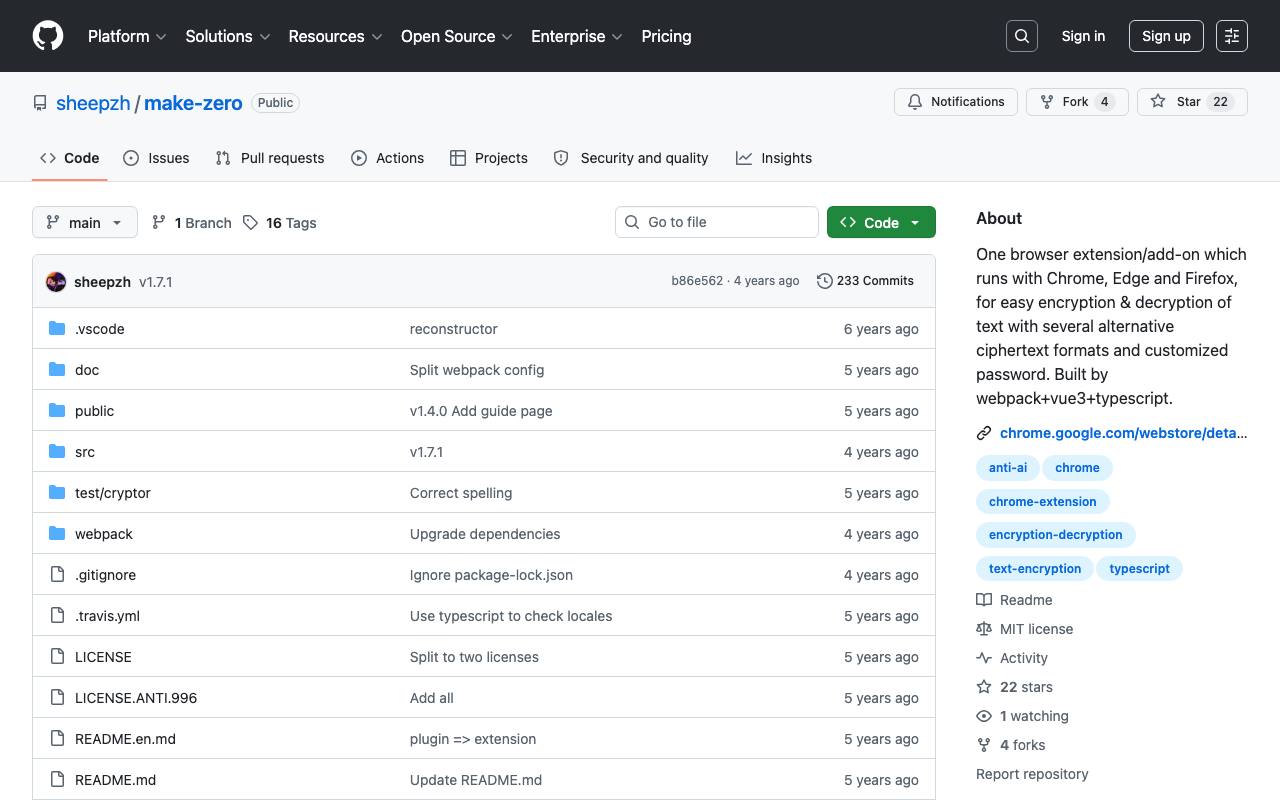The height and width of the screenshot is (800, 1280).
Task: Click the link chain icon in About
Action: 984,433
